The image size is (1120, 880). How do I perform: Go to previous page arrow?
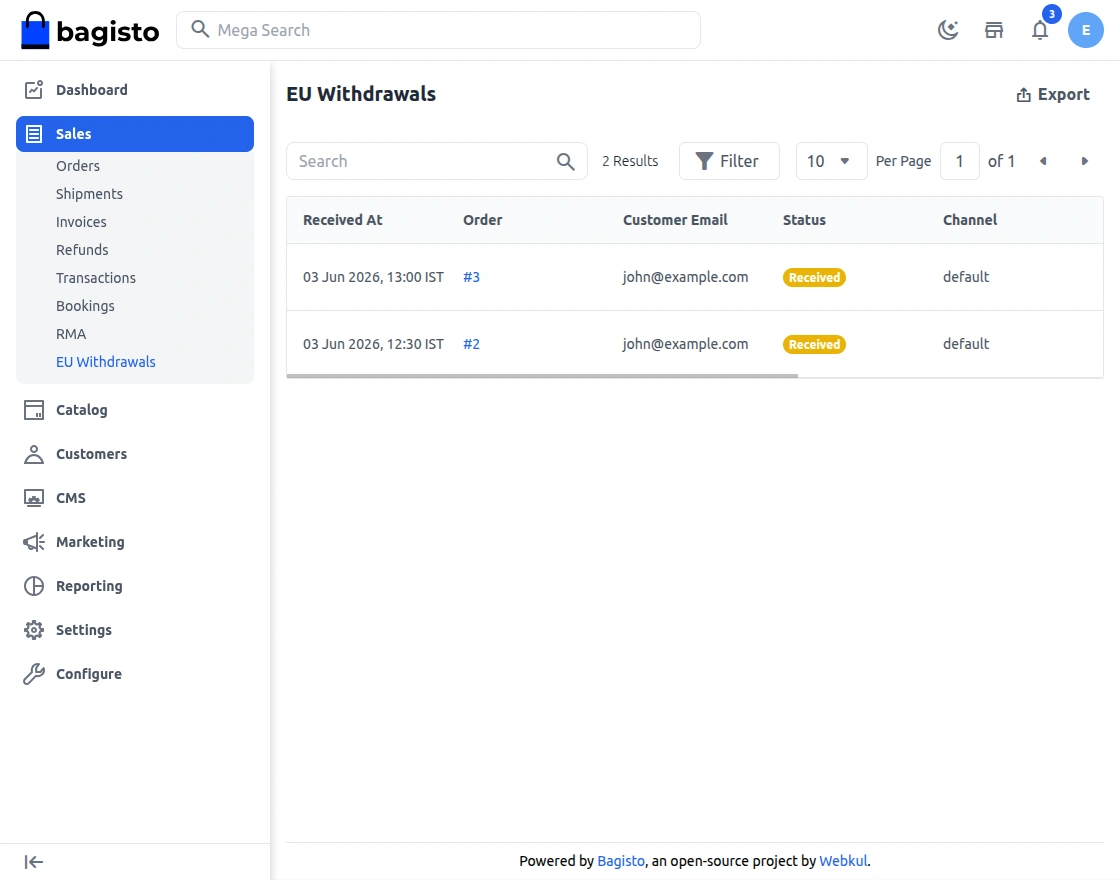pos(1043,161)
